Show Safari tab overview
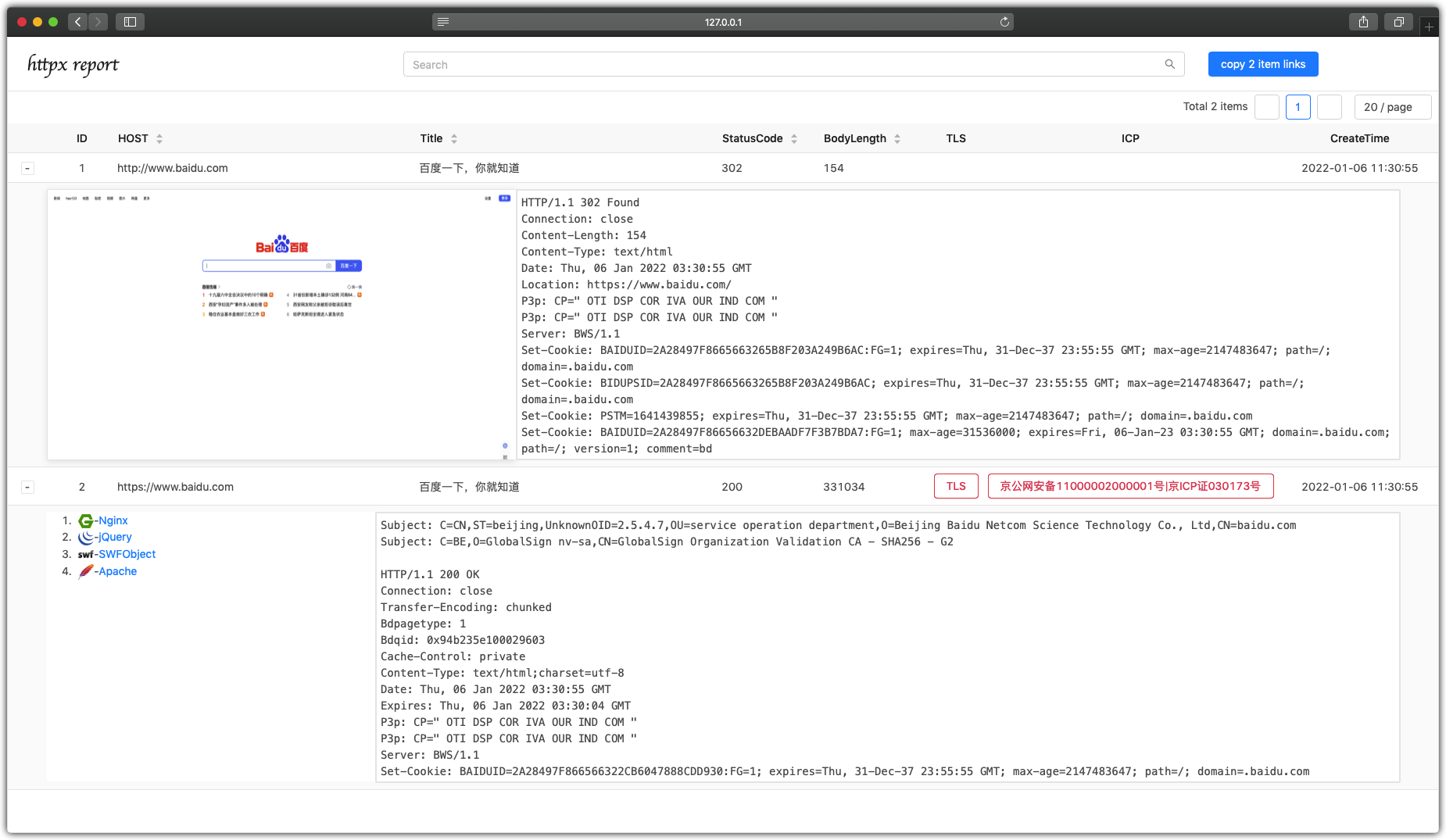The height and width of the screenshot is (840, 1446). [1399, 22]
